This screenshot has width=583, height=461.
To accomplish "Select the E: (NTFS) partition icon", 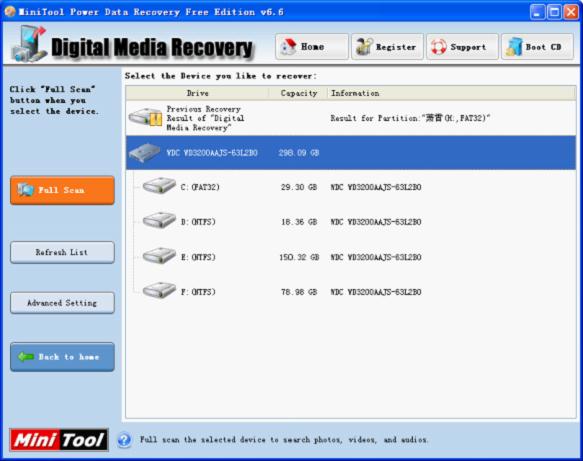I will point(159,256).
